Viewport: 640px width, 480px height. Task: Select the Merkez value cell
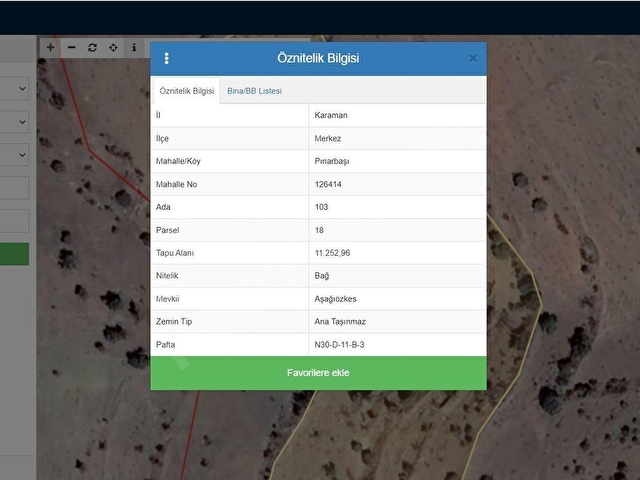pos(398,138)
